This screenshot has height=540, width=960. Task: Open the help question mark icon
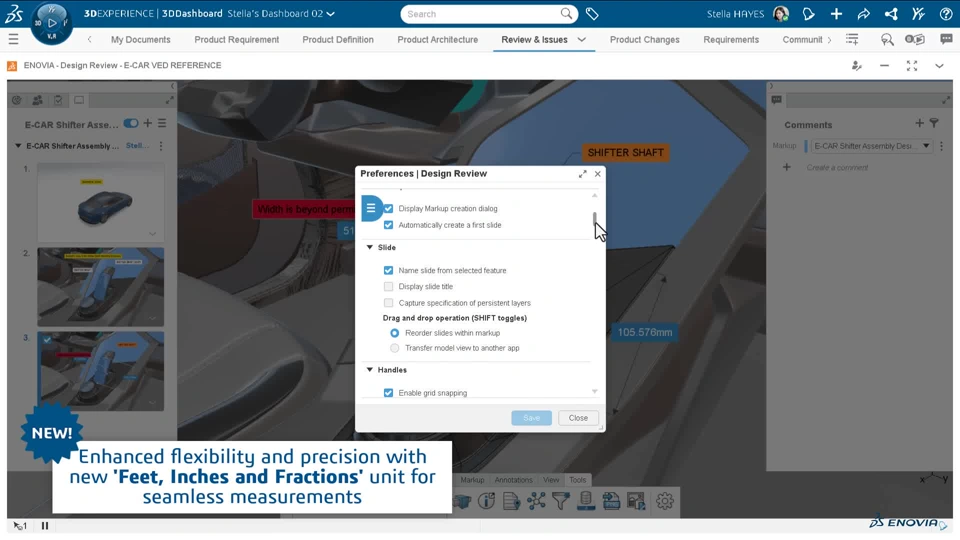(946, 13)
